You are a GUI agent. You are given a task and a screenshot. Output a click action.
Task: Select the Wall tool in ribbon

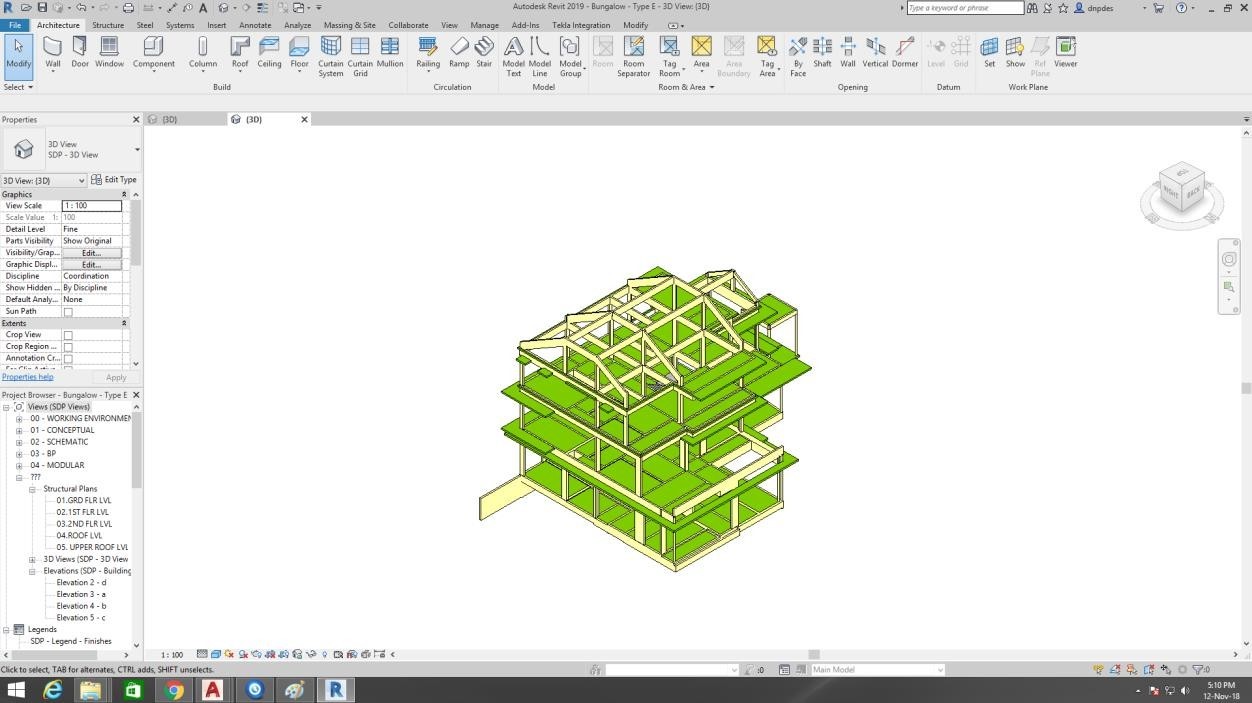click(52, 53)
